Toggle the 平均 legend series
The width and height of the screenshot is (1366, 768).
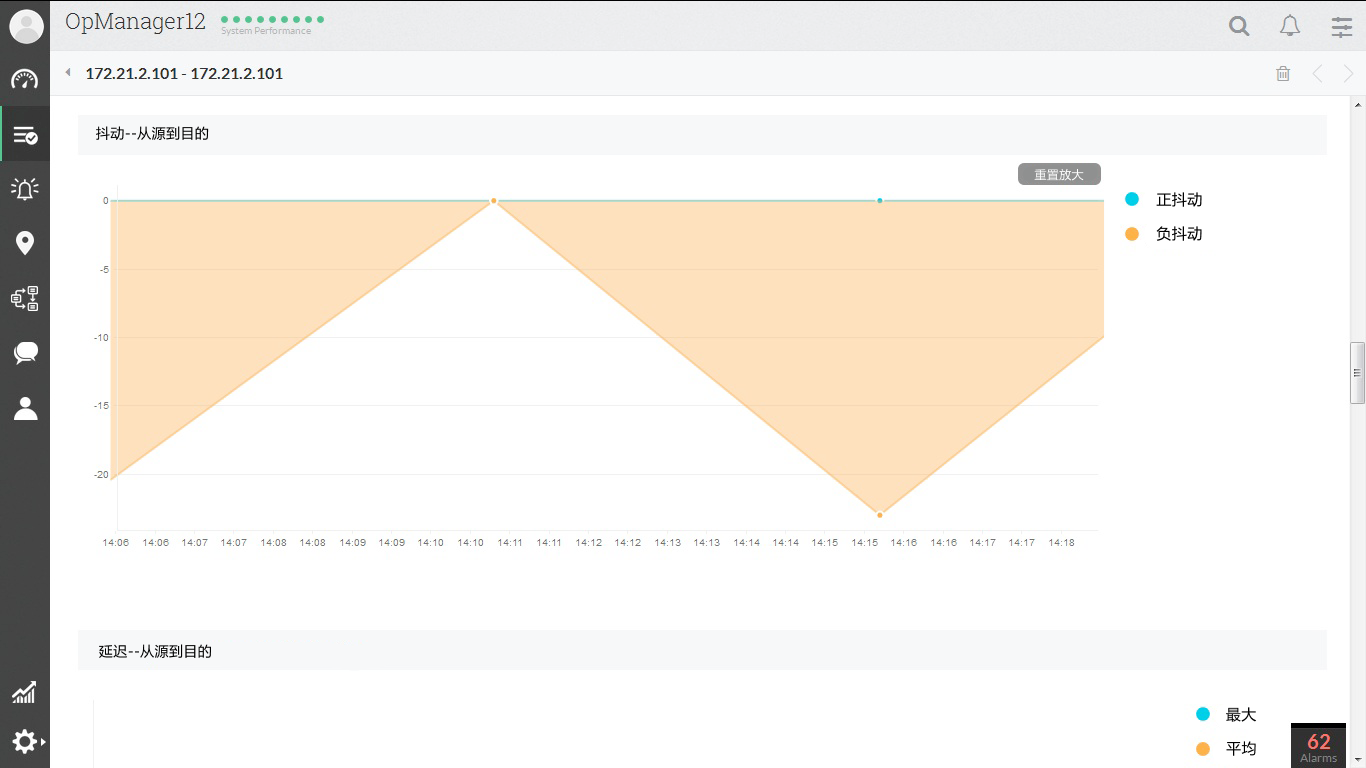1226,748
